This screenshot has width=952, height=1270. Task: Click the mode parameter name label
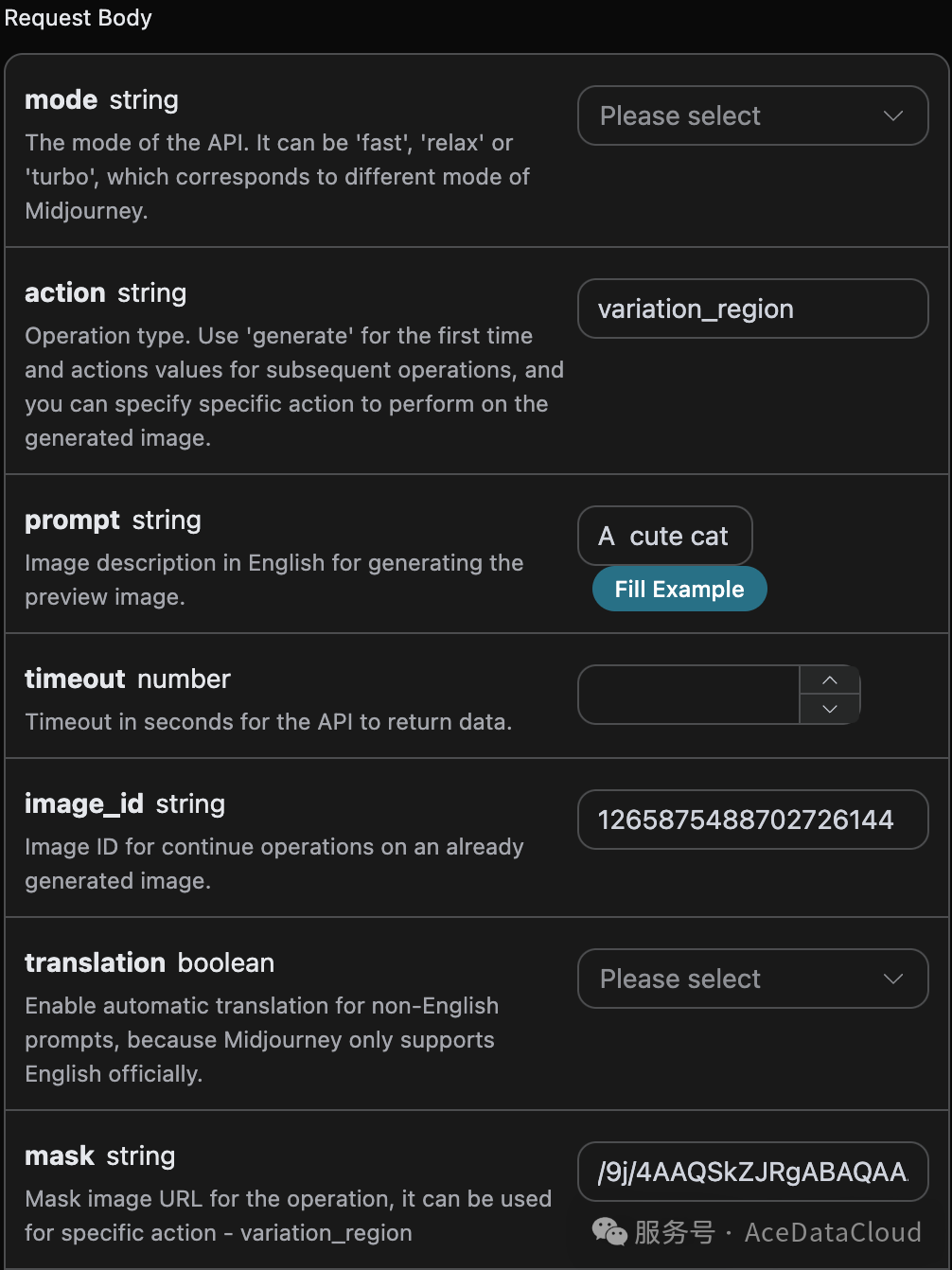click(62, 99)
